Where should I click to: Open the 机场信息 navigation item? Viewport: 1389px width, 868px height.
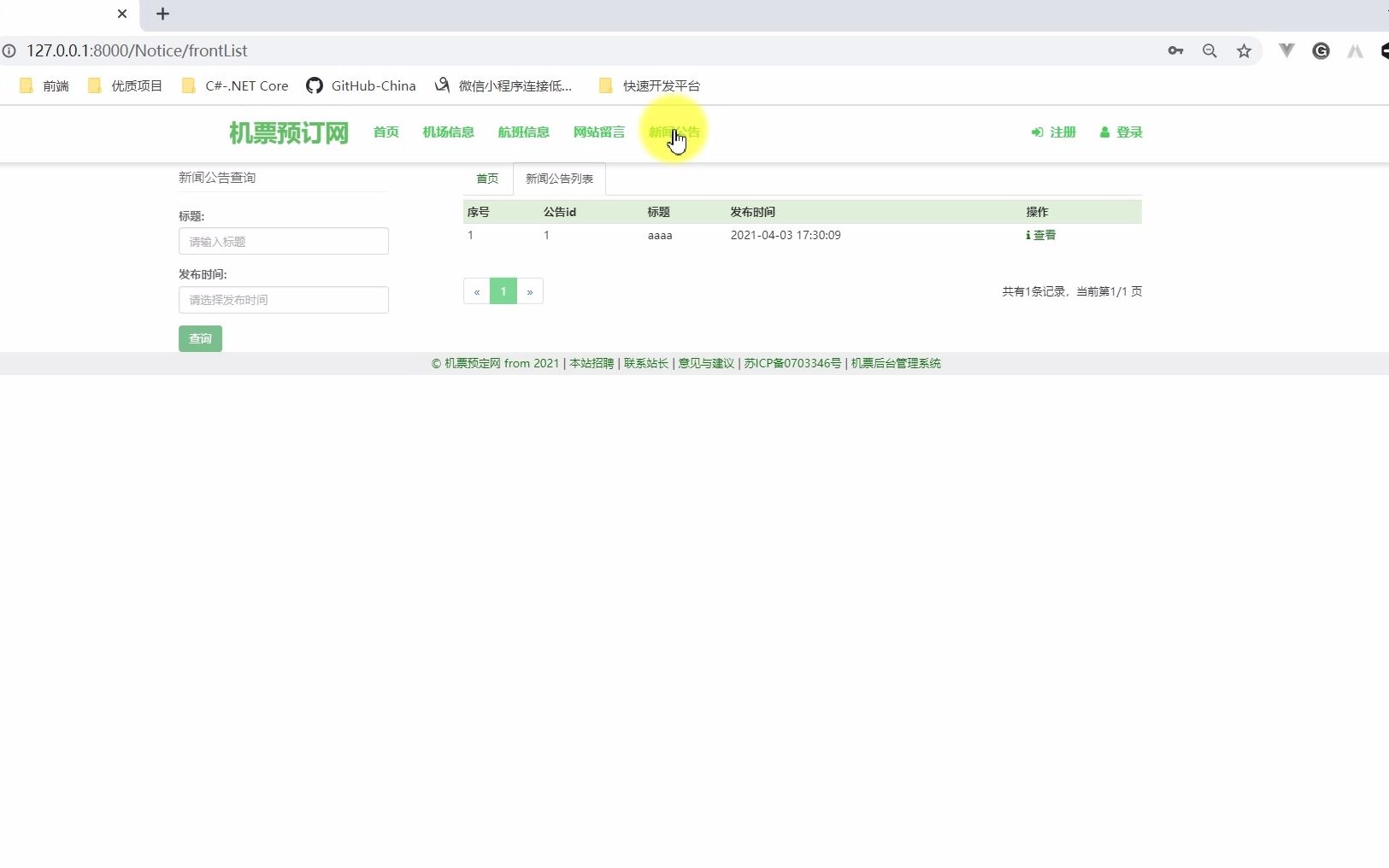449,132
